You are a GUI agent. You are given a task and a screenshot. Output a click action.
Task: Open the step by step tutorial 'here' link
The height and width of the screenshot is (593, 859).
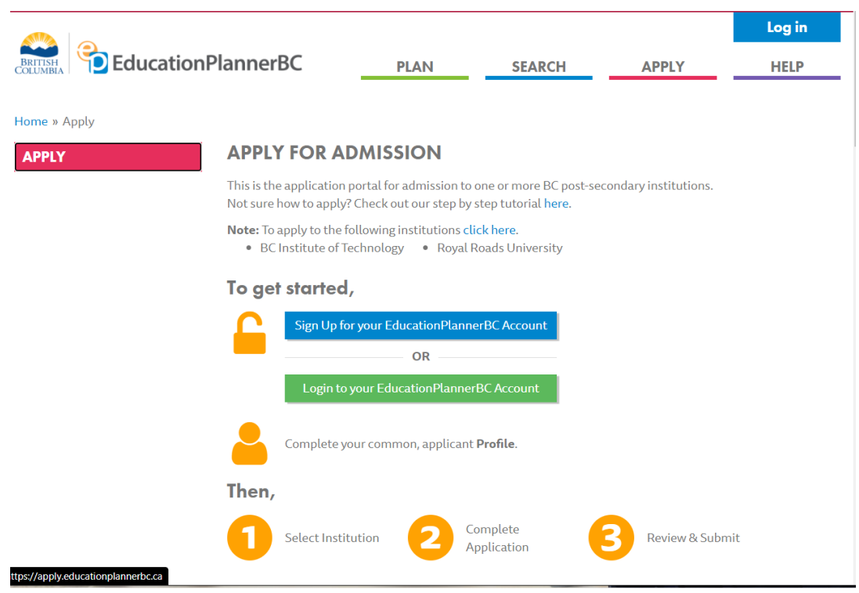coord(556,203)
